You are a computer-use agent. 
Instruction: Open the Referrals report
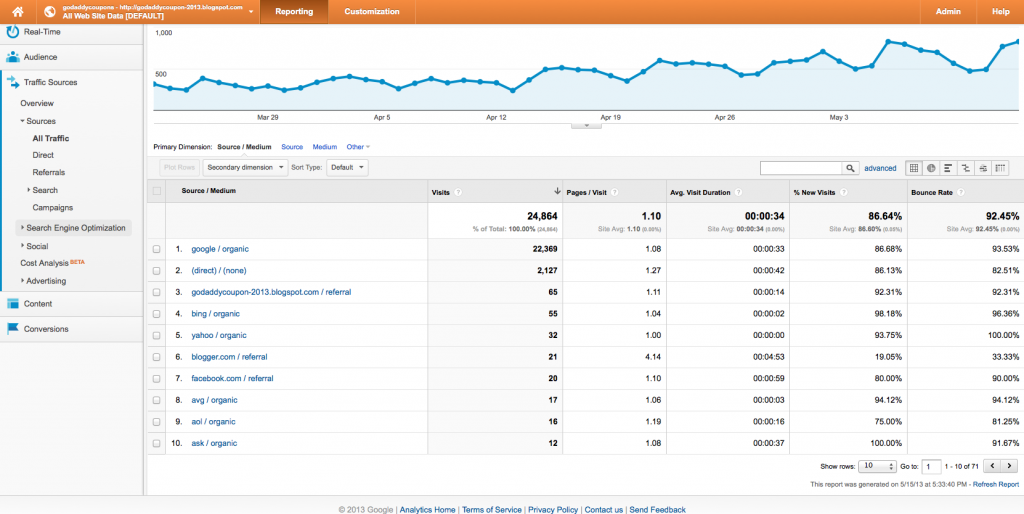click(x=48, y=172)
